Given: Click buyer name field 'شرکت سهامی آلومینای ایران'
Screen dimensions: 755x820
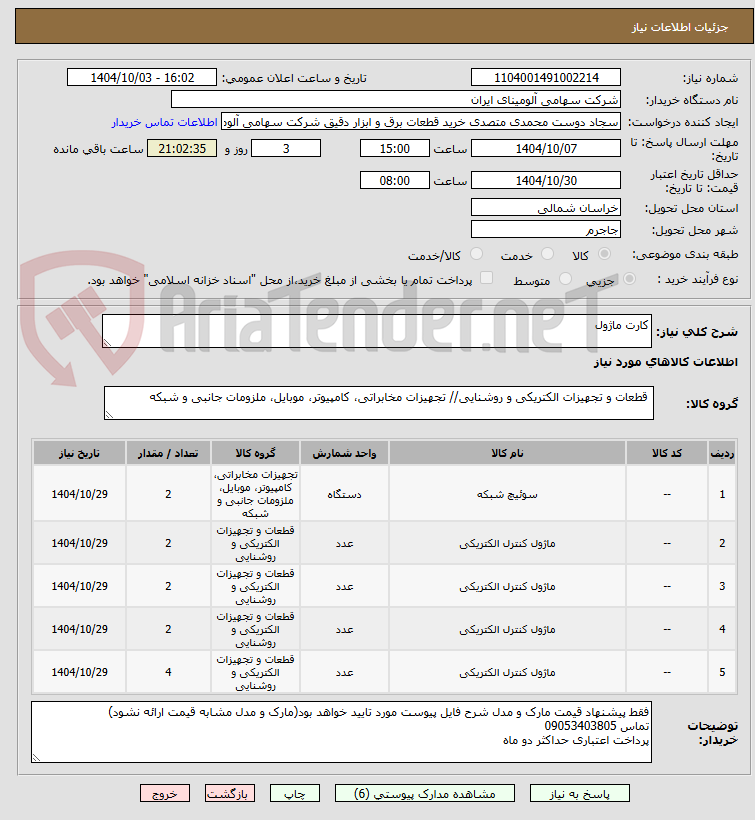Looking at the screenshot, I should [x=396, y=99].
